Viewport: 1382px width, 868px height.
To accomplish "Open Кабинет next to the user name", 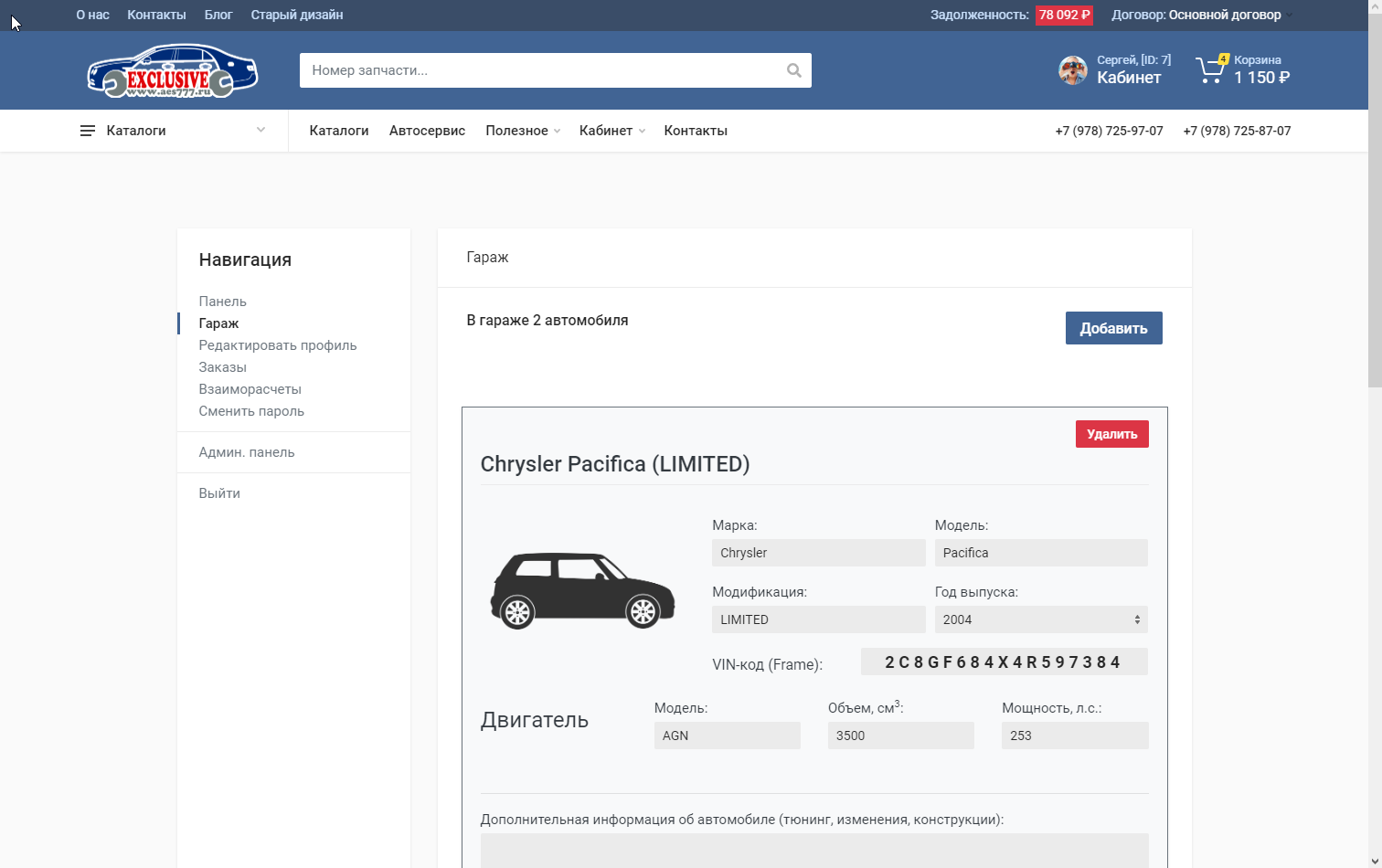I will point(1129,78).
